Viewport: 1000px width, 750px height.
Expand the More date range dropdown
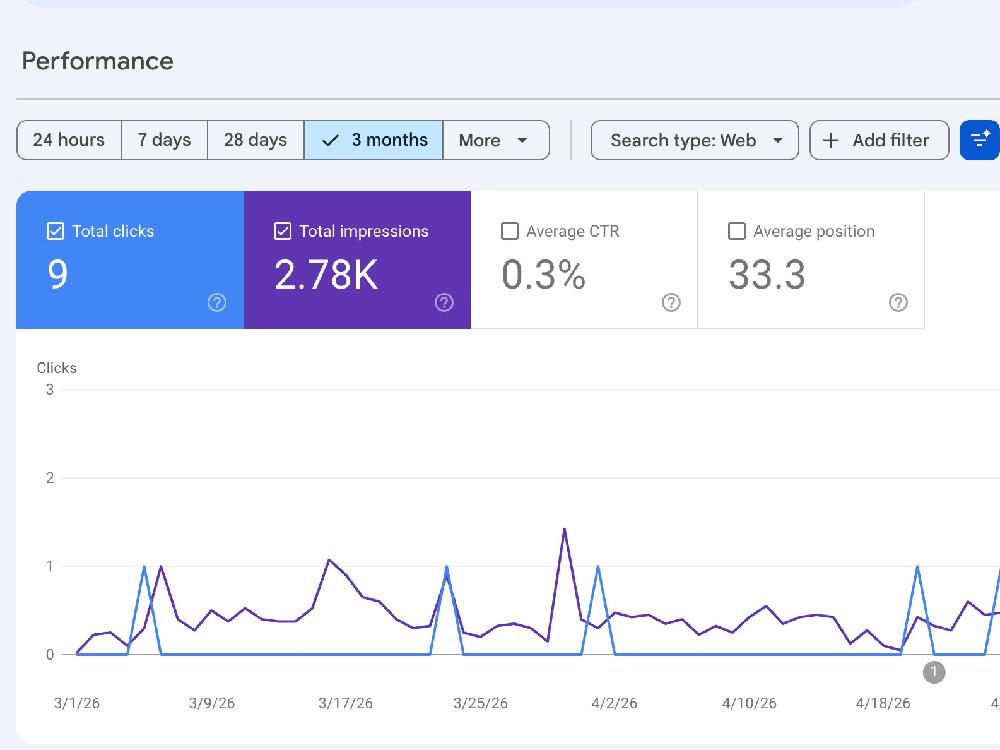tap(496, 140)
